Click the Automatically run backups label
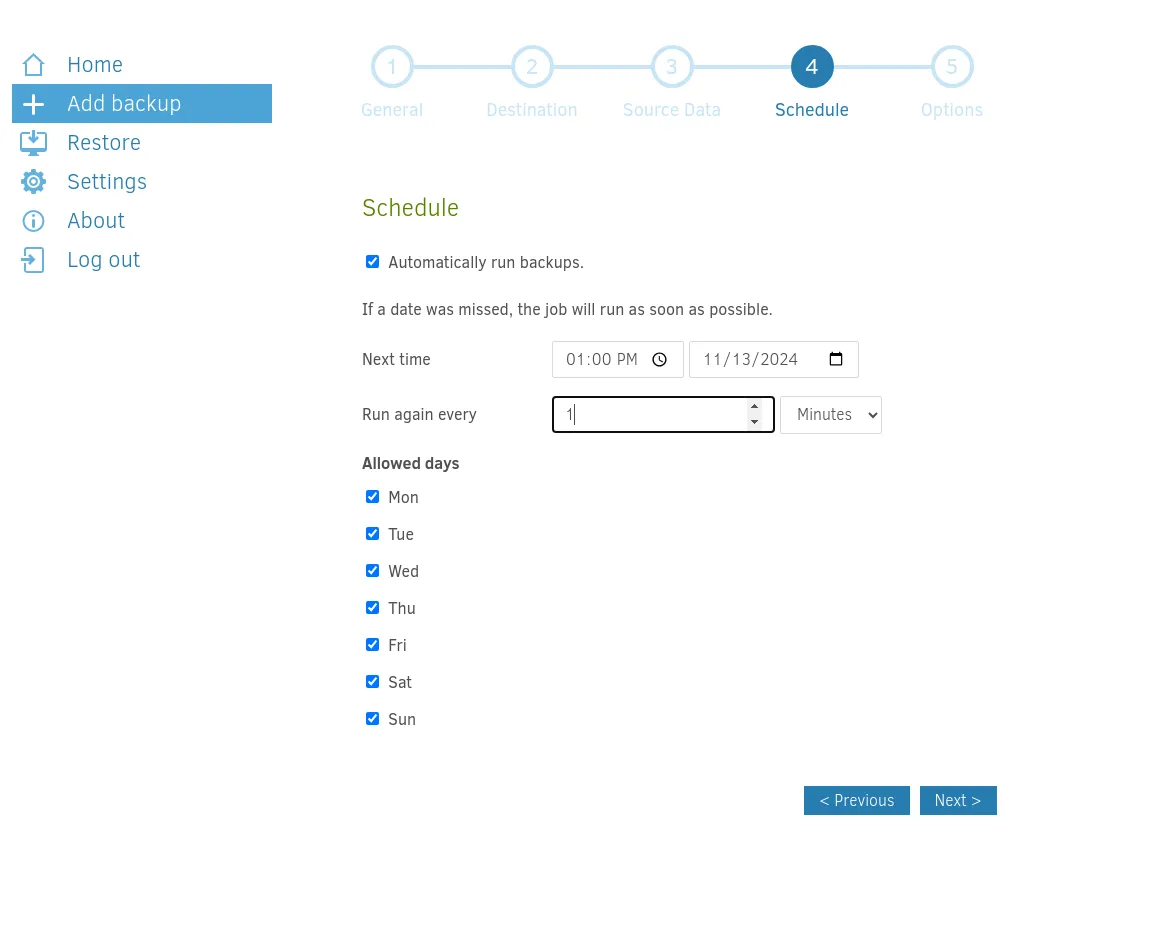 point(486,262)
